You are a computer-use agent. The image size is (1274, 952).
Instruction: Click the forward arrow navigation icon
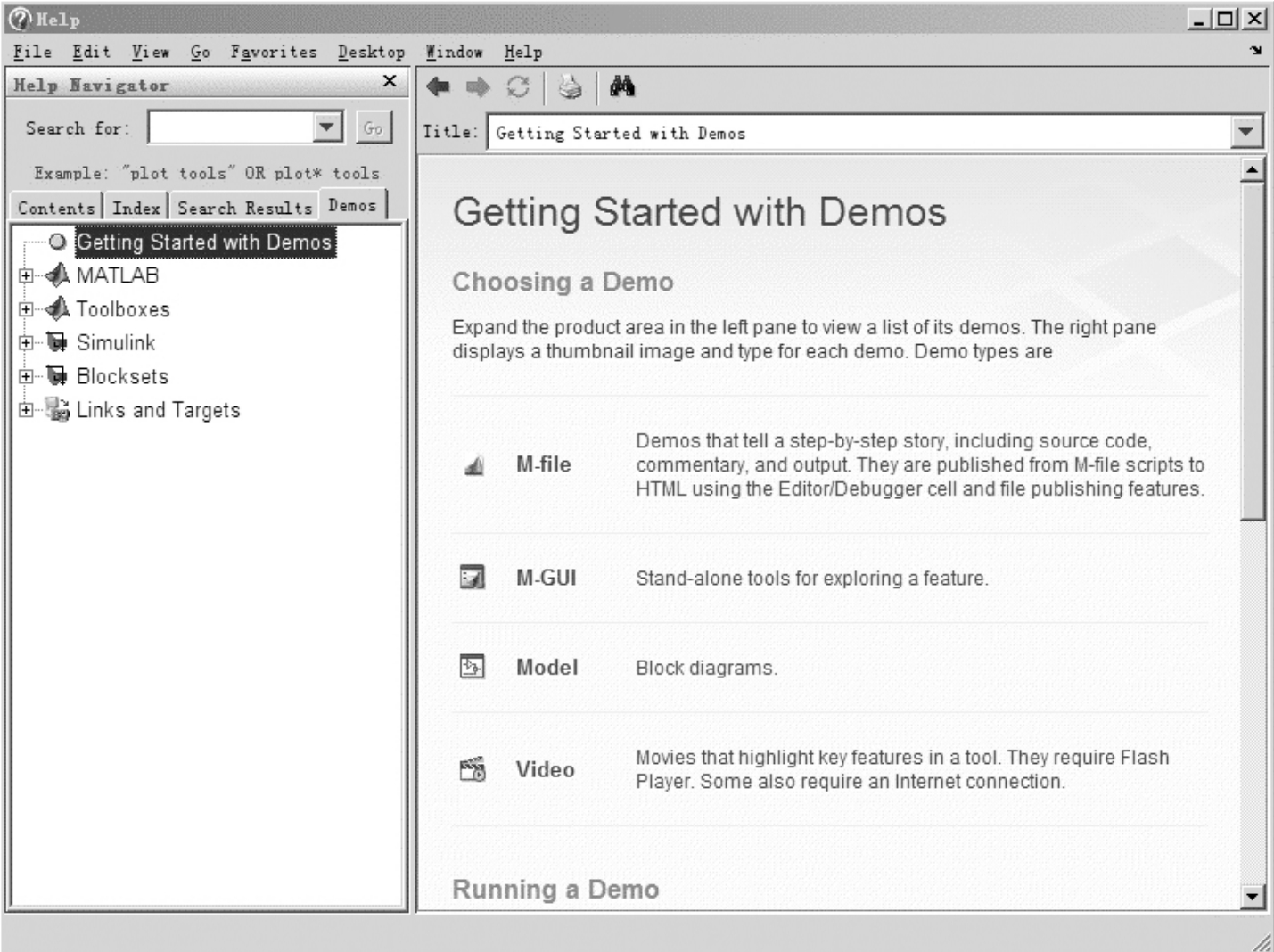coord(478,86)
